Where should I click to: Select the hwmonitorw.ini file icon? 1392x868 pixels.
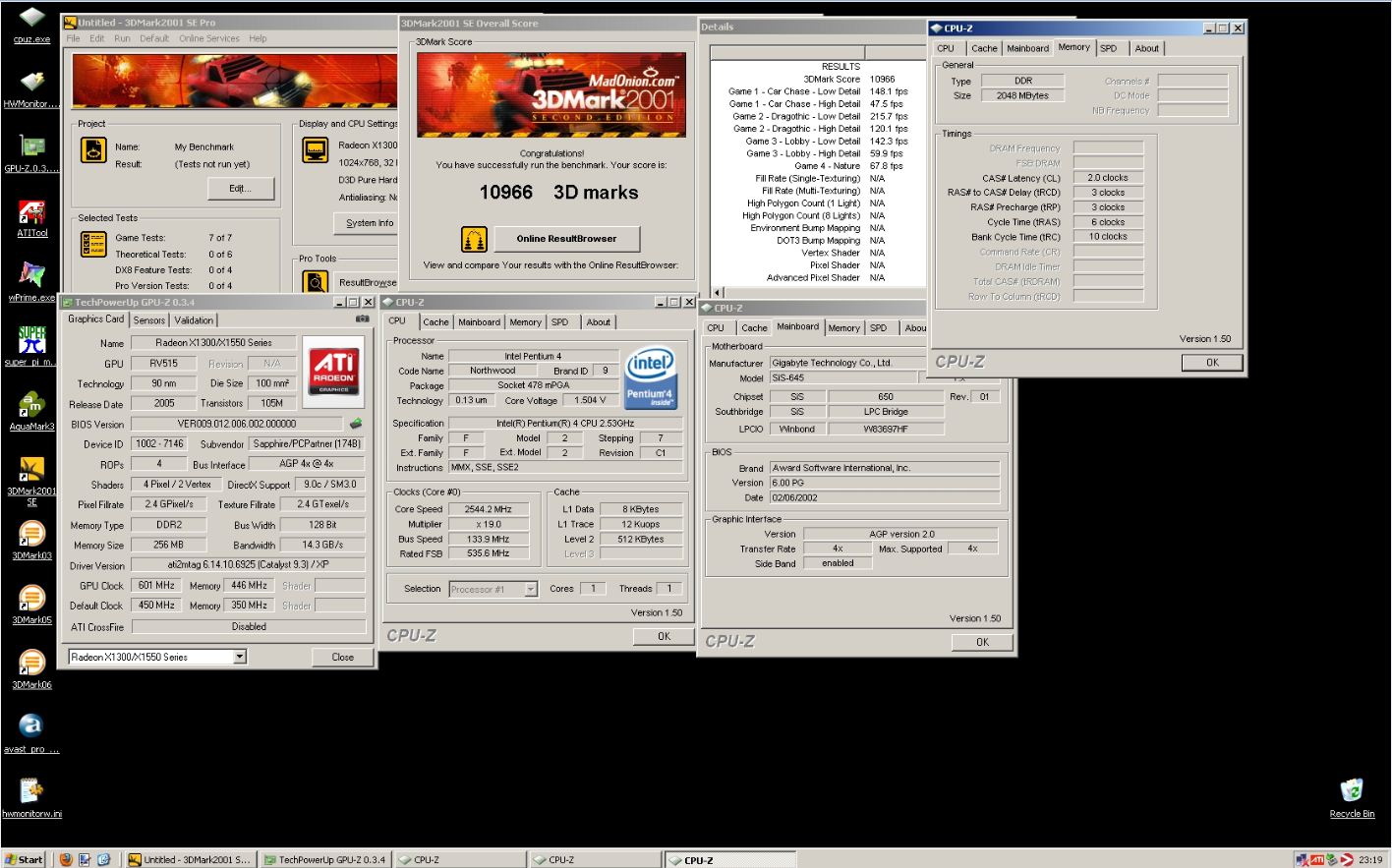pyautogui.click(x=31, y=798)
